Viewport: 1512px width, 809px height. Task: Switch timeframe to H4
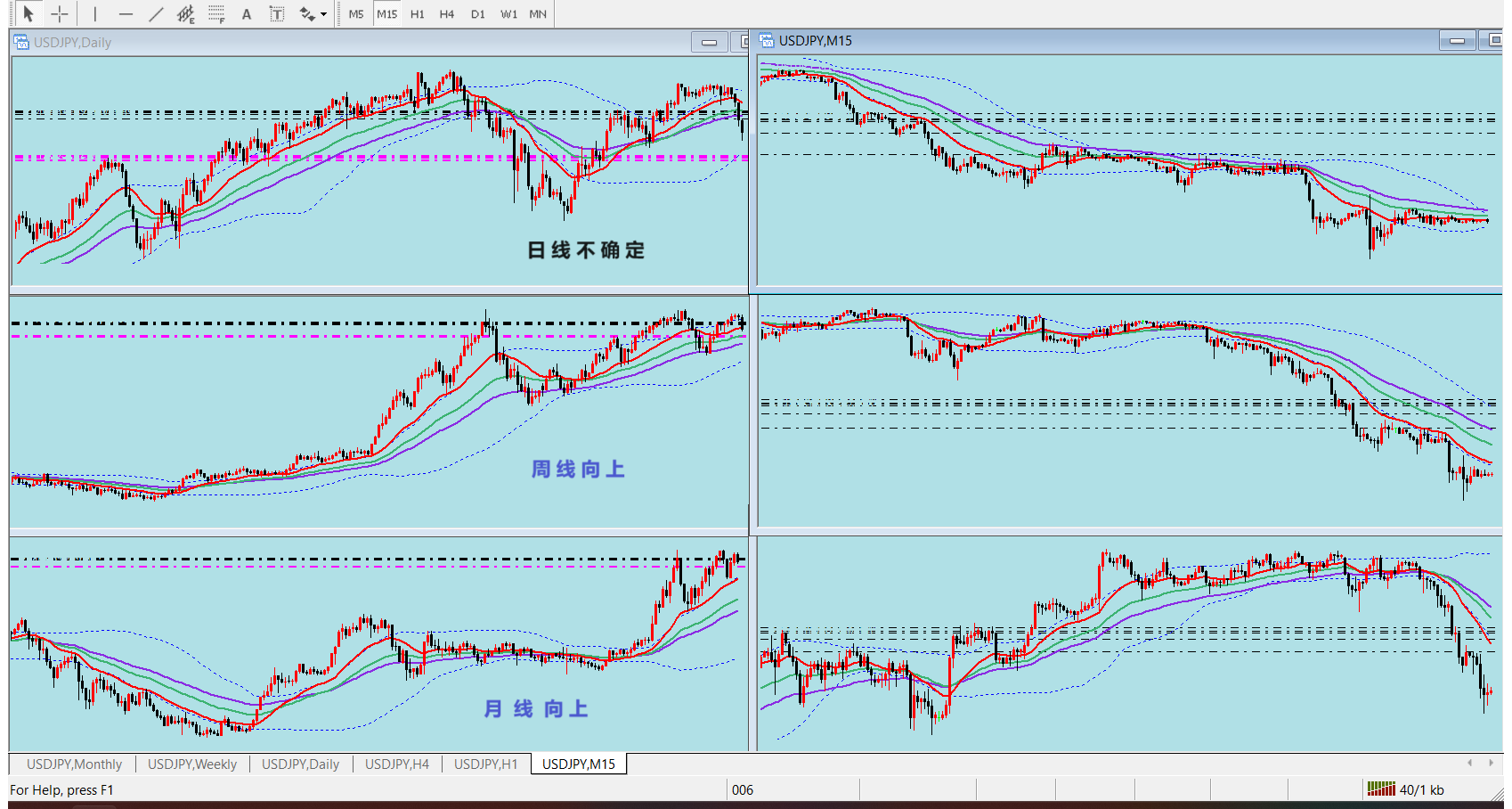point(447,13)
